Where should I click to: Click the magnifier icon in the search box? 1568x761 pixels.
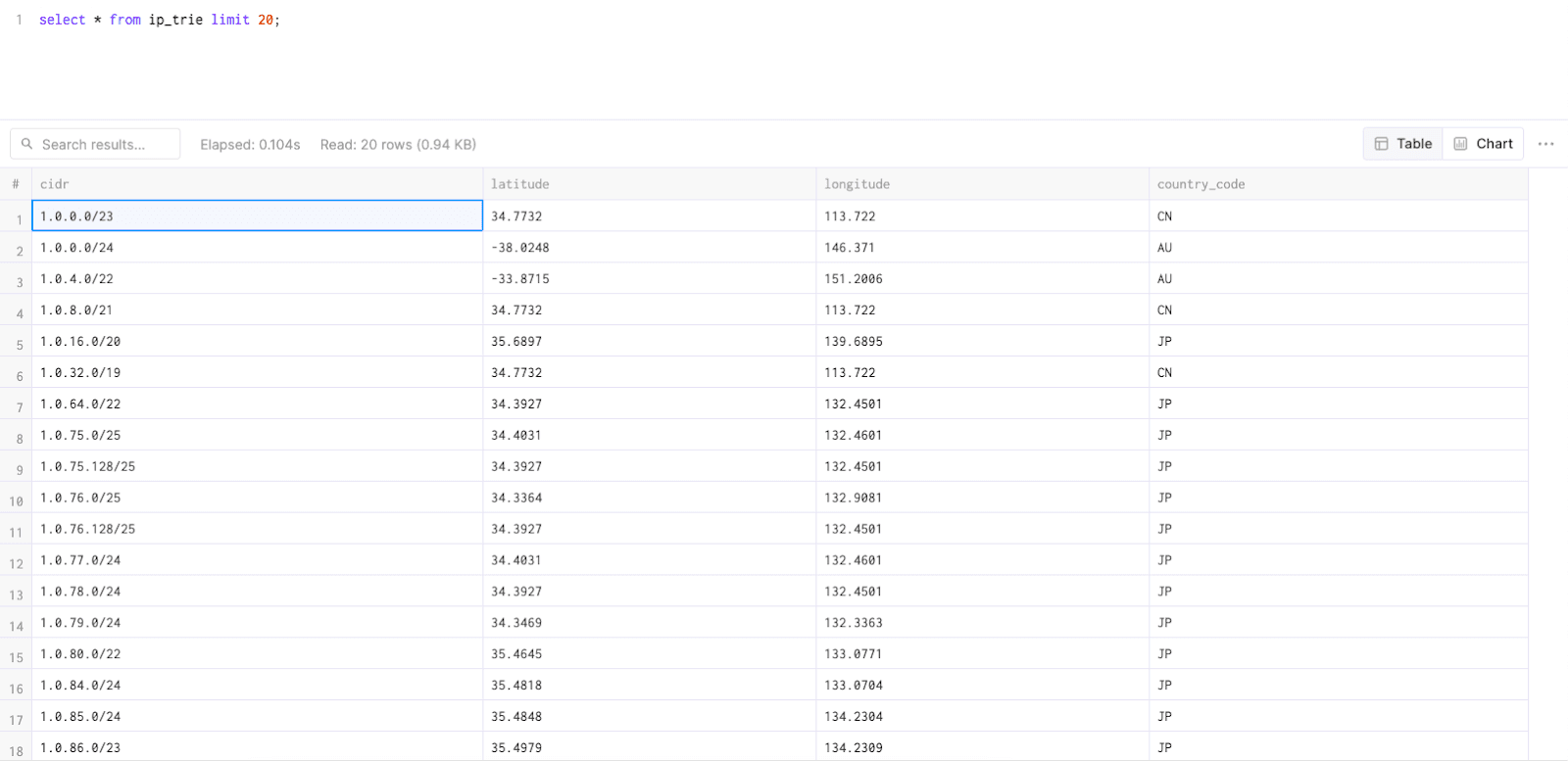27,144
